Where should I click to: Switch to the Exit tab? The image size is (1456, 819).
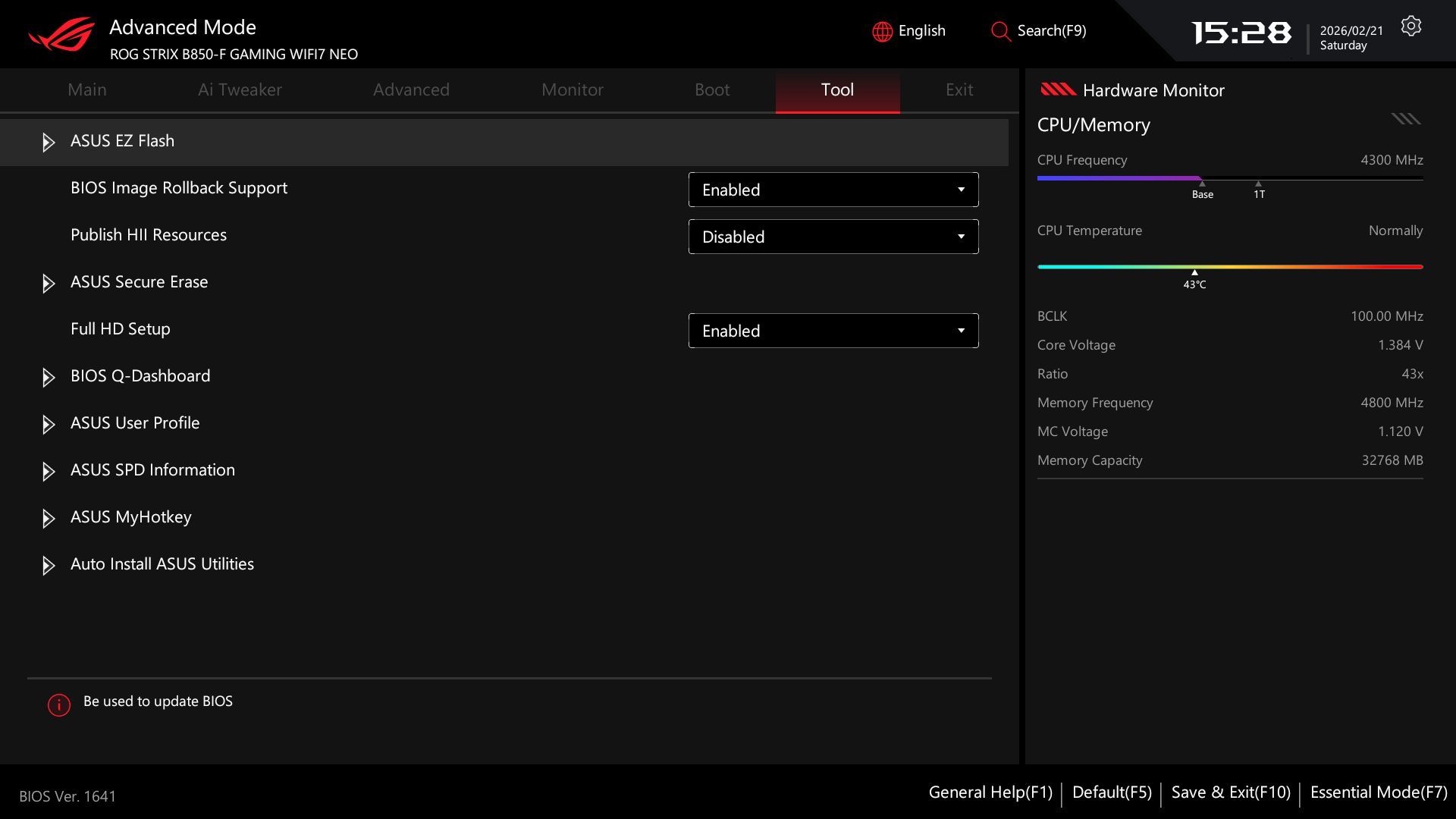pos(959,89)
